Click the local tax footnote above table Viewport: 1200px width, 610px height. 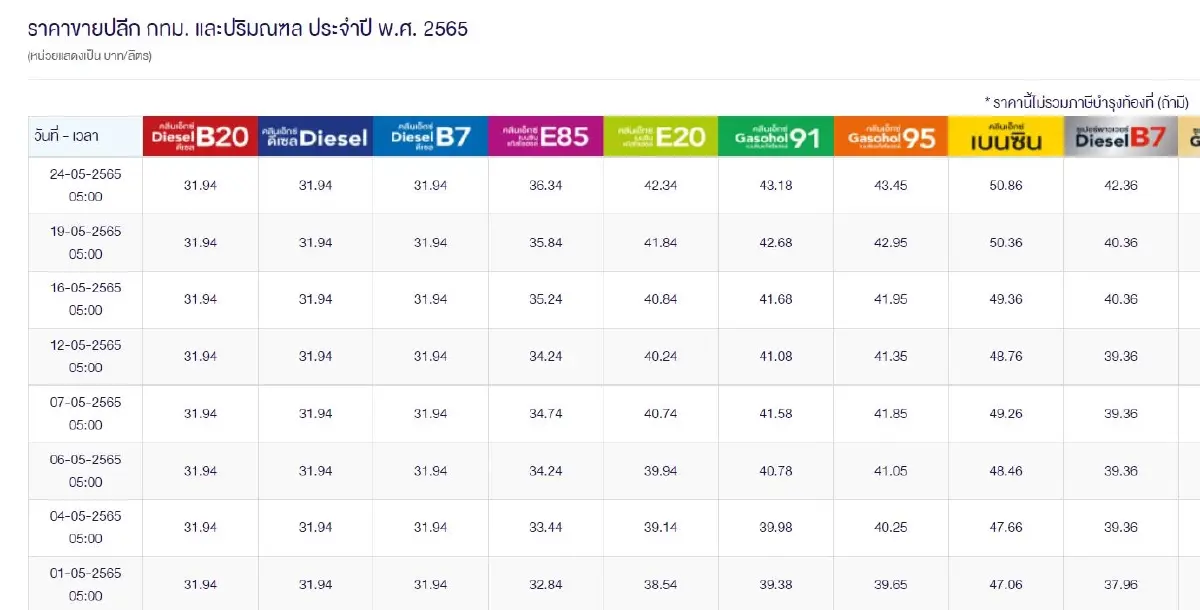(x=1086, y=102)
